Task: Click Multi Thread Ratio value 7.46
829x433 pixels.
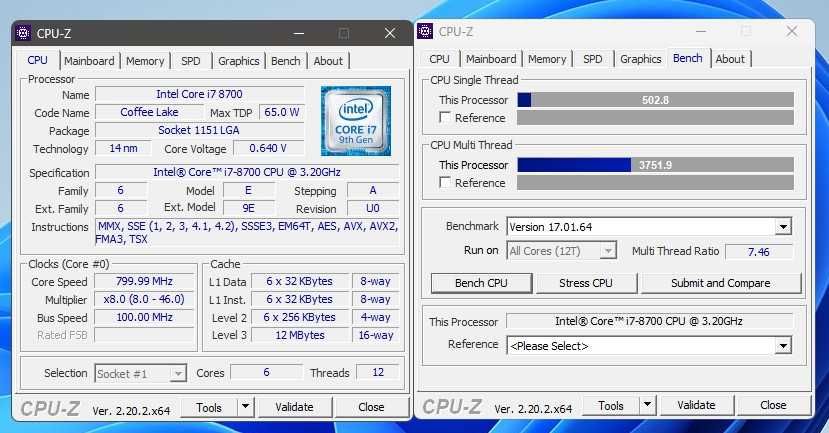Action: [759, 252]
